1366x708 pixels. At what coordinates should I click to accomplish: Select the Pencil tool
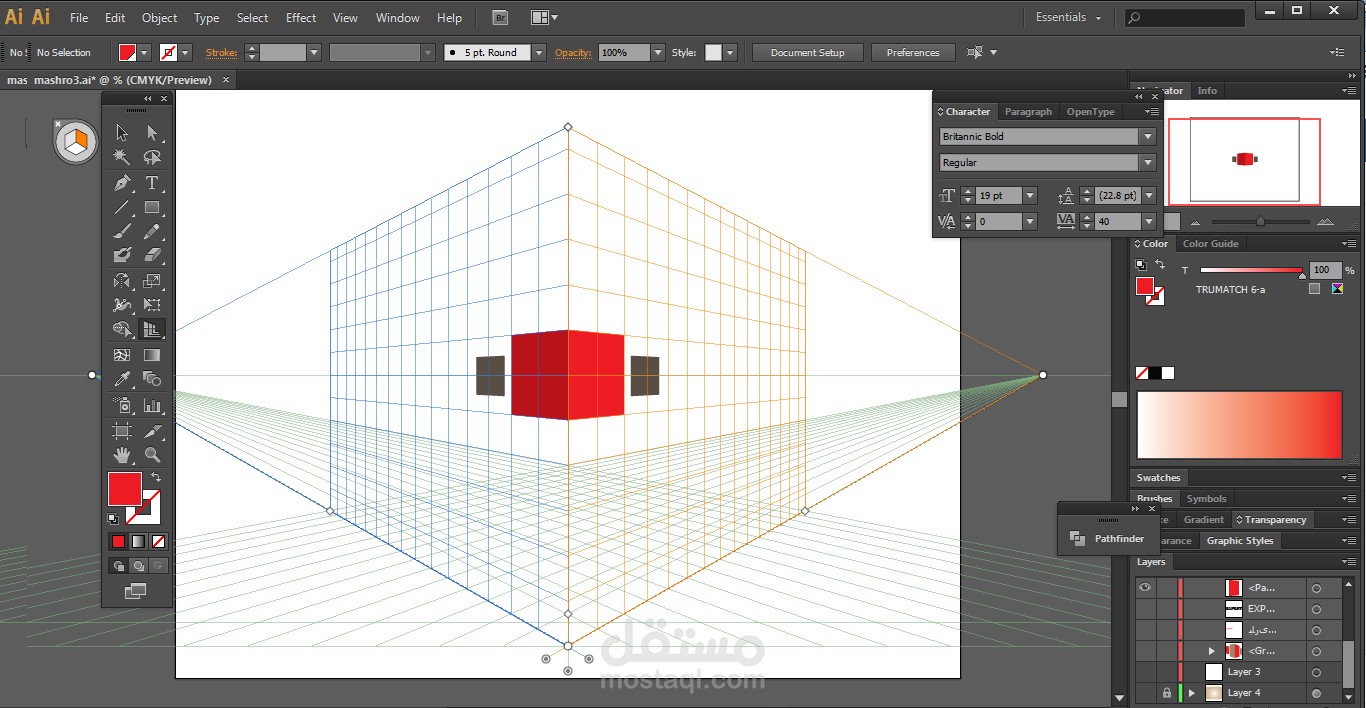[x=152, y=231]
